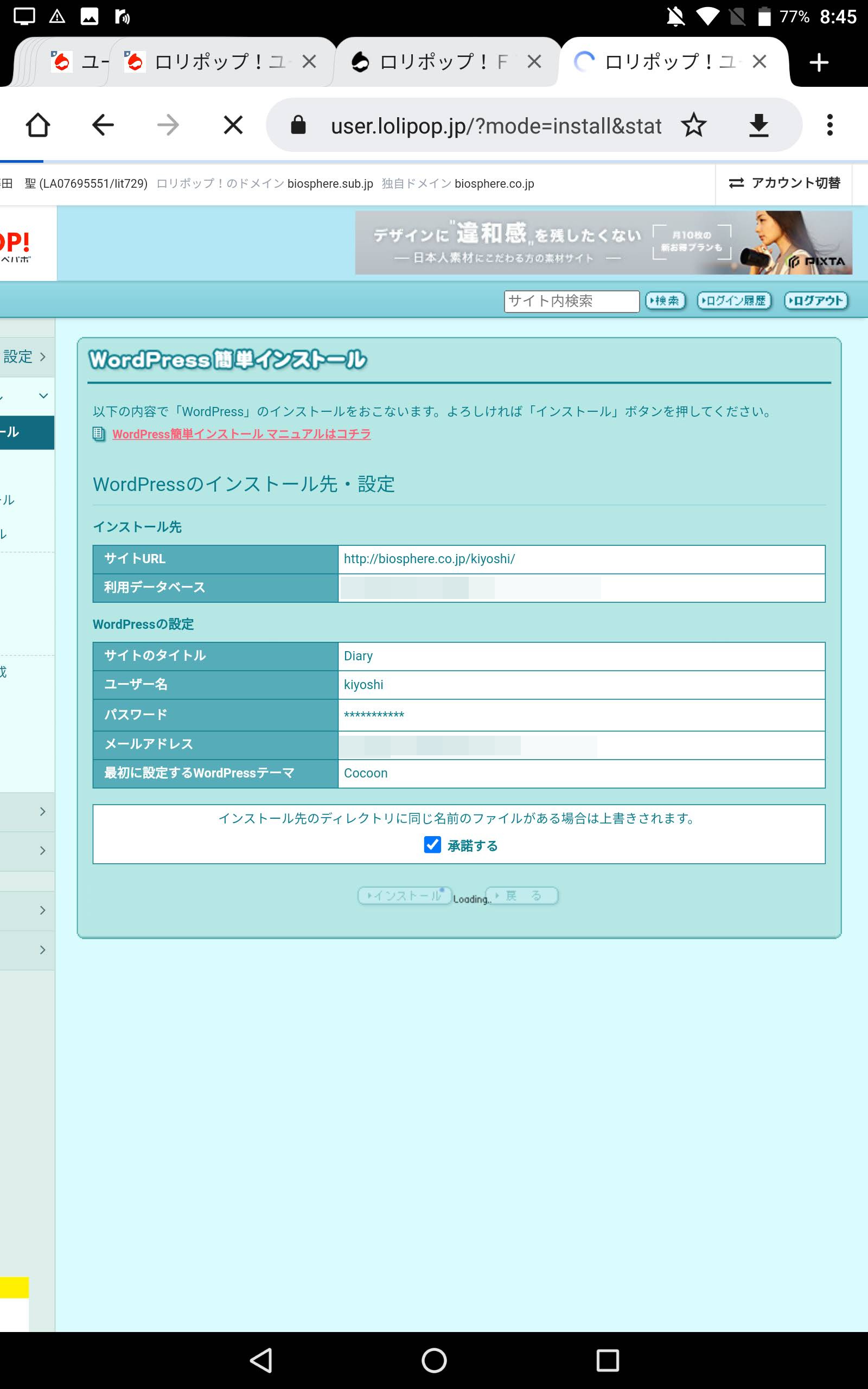Viewport: 868px width, 1389px height.
Task: Tap the Android recent apps square button
Action: [608, 1360]
